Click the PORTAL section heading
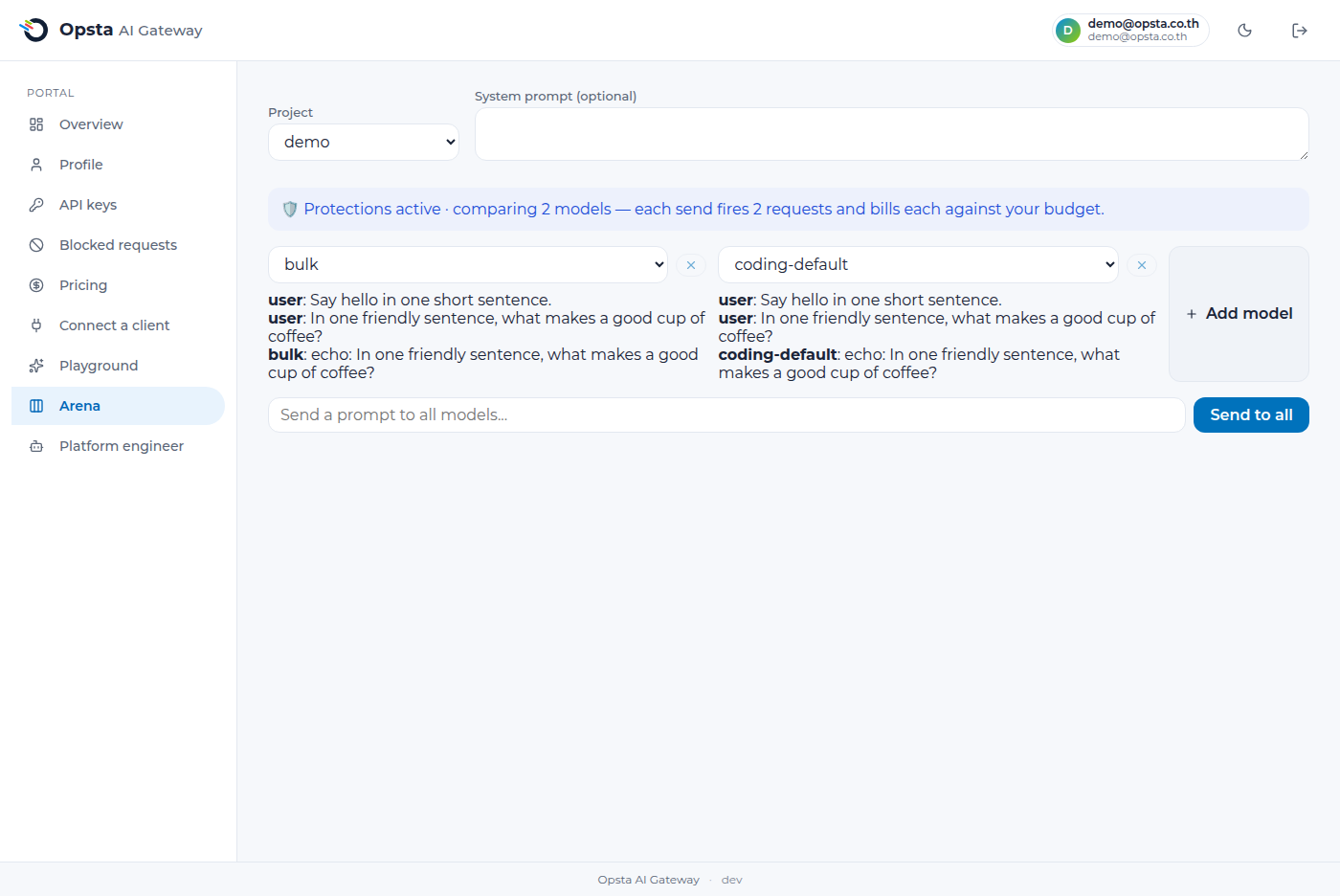 (x=51, y=93)
